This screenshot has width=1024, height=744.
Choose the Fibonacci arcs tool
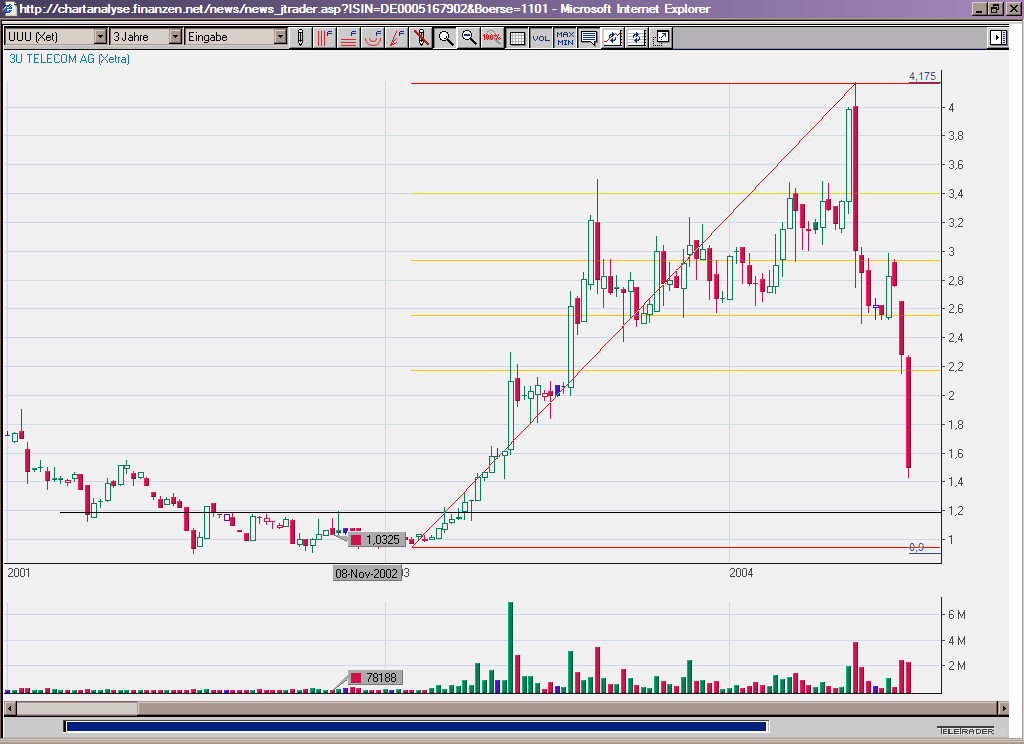[373, 37]
